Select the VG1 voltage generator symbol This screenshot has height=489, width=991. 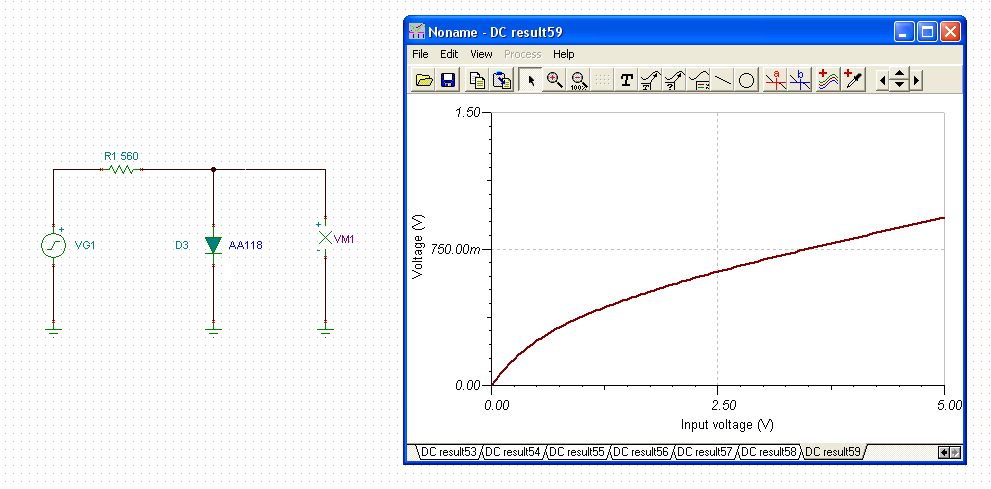point(54,245)
